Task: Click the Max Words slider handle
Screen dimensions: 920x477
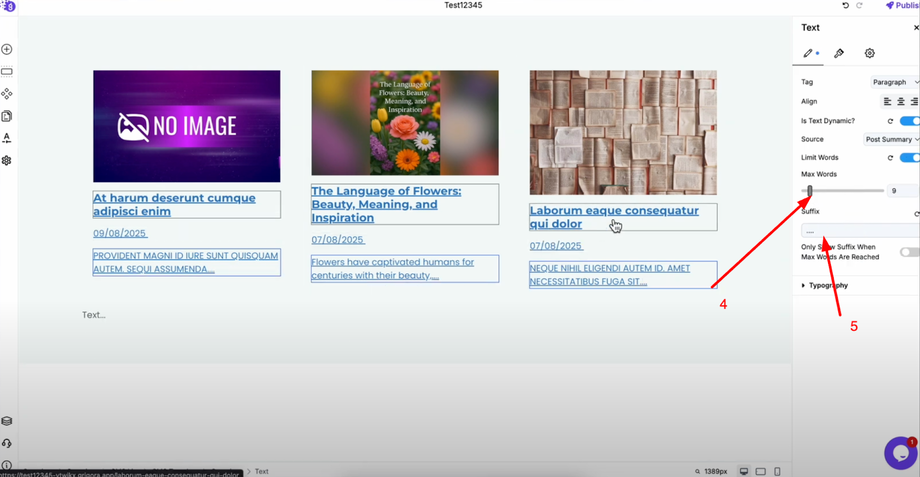Action: [x=810, y=191]
